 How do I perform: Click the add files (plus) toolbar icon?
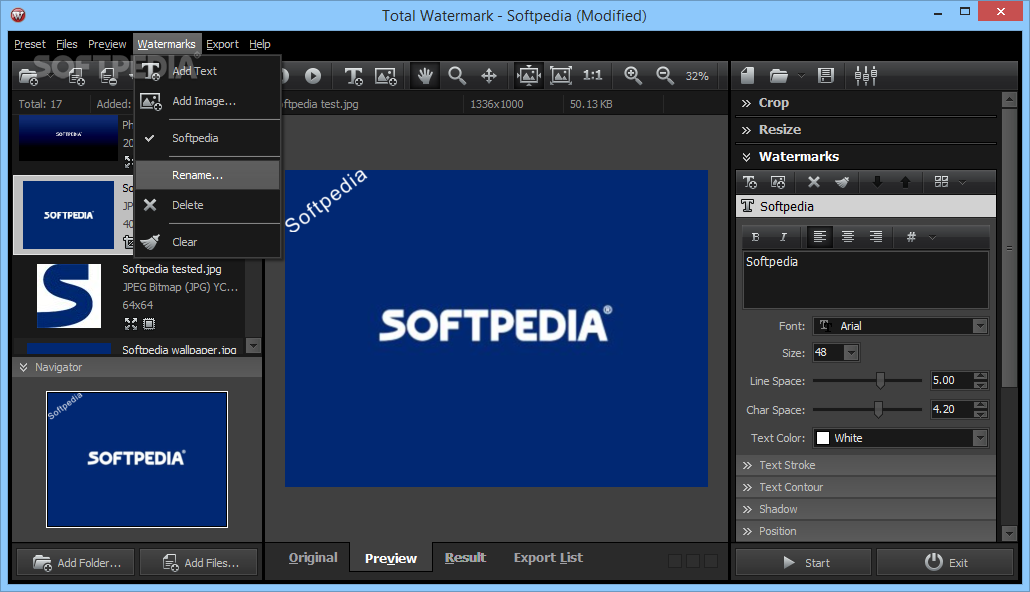point(76,76)
